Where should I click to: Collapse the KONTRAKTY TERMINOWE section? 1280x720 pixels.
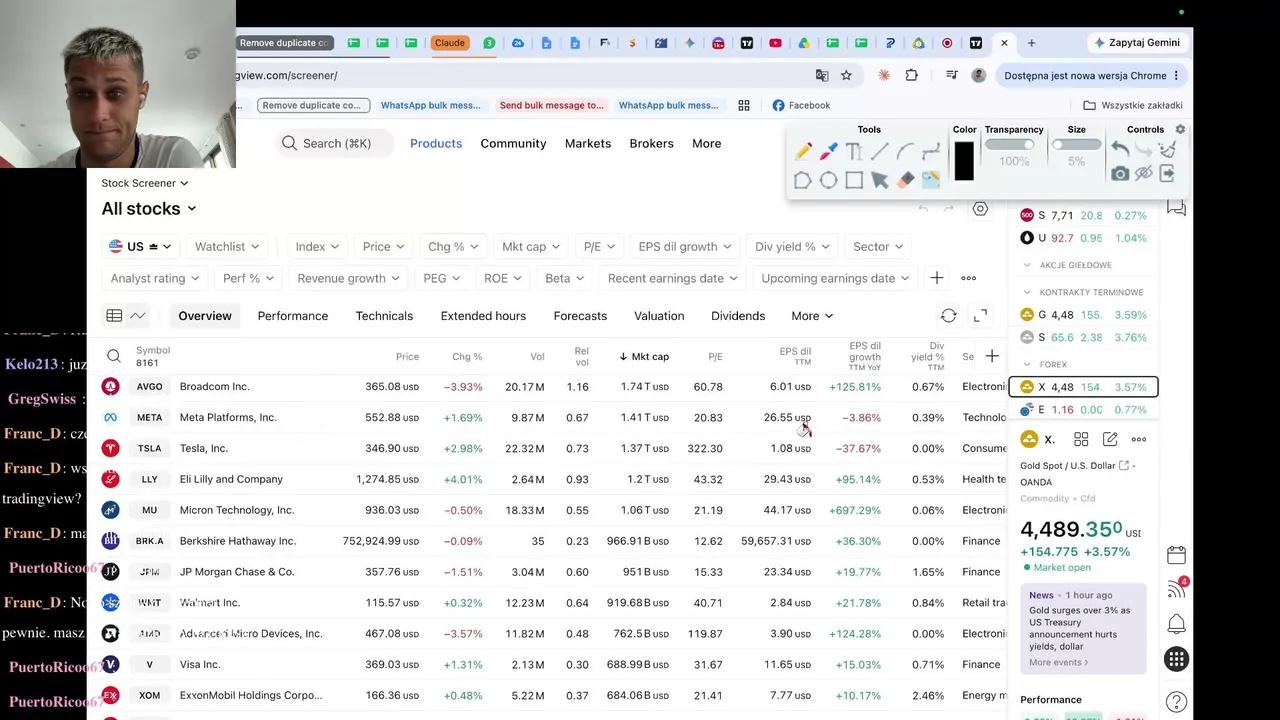[1027, 292]
